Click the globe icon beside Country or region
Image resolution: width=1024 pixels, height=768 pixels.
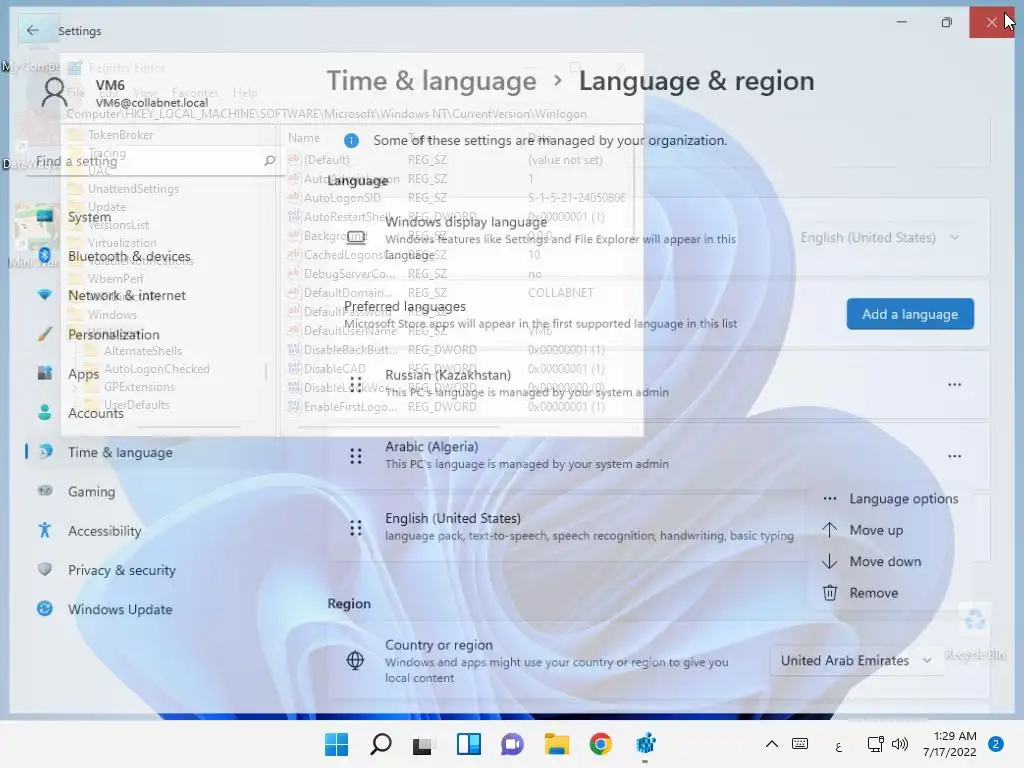point(355,660)
